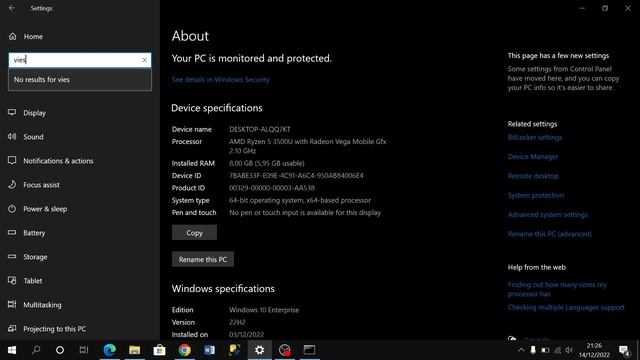Click the Power & sleep power icon

click(12, 209)
